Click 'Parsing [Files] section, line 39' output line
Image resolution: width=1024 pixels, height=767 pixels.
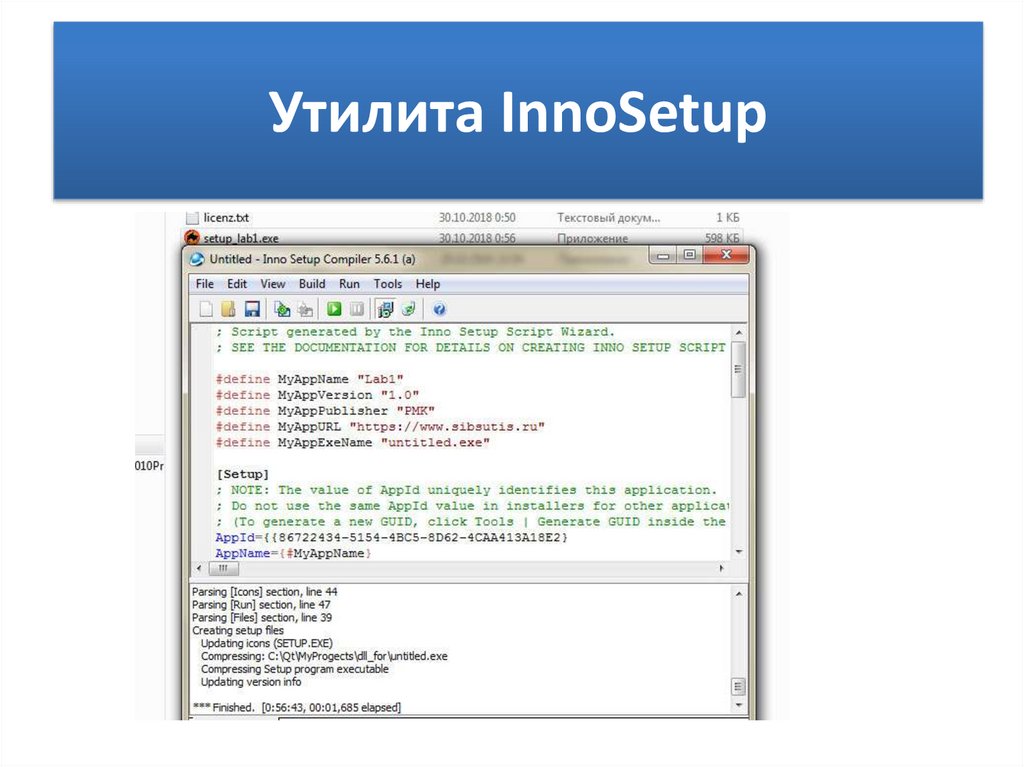(x=262, y=617)
